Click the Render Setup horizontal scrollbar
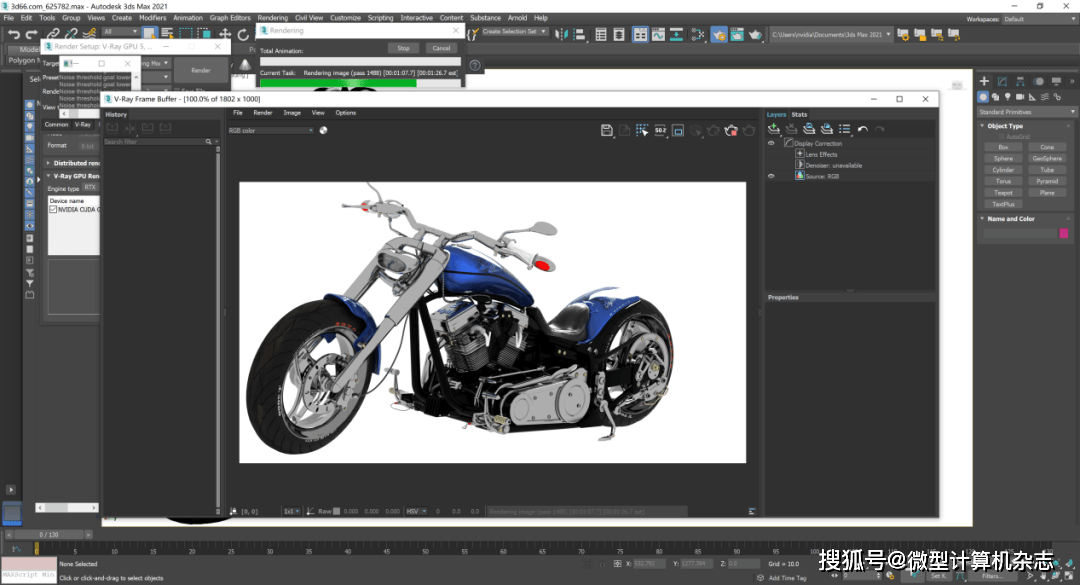Screen dimensions: 1080x585 pos(67,507)
